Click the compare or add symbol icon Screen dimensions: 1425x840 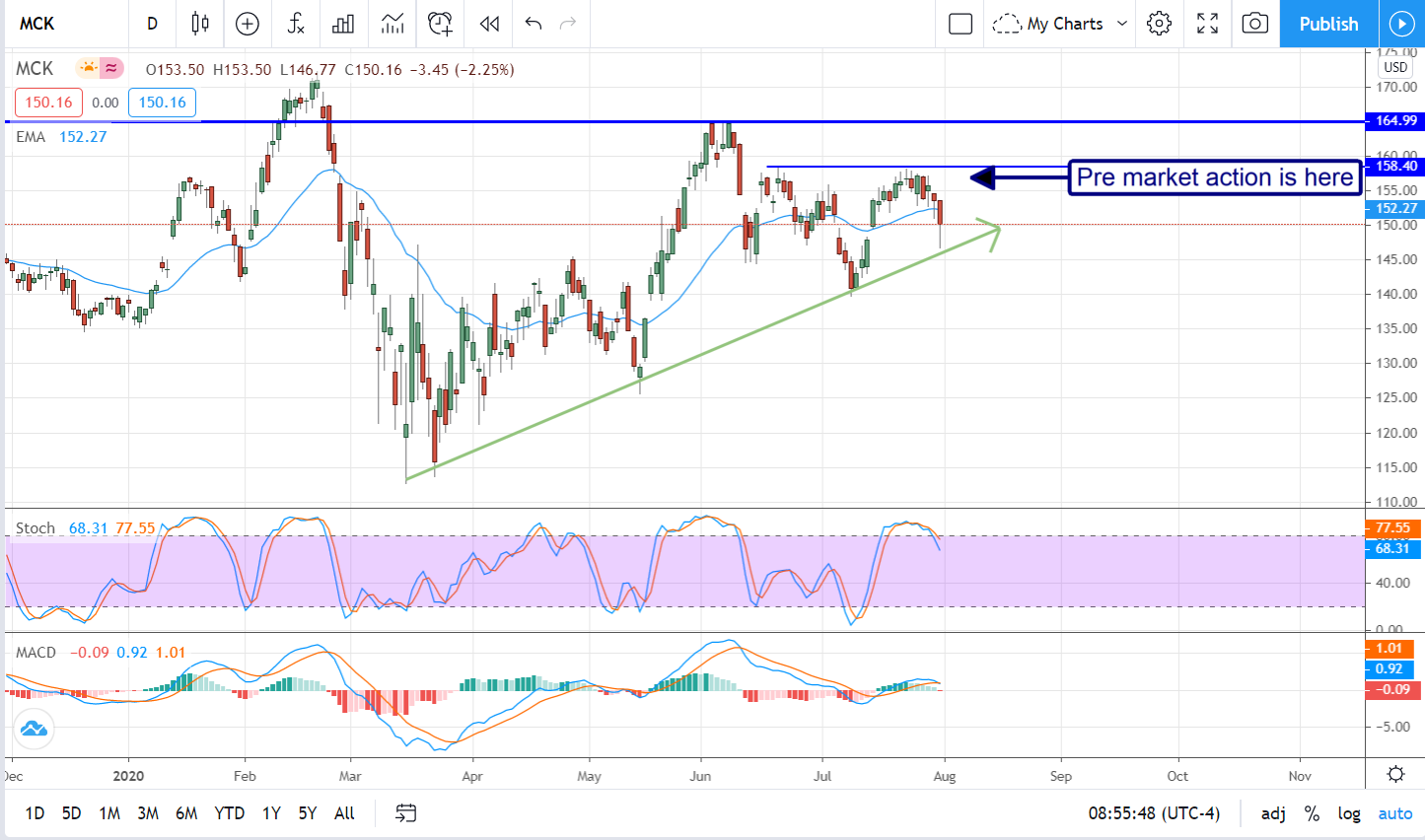coord(248,24)
